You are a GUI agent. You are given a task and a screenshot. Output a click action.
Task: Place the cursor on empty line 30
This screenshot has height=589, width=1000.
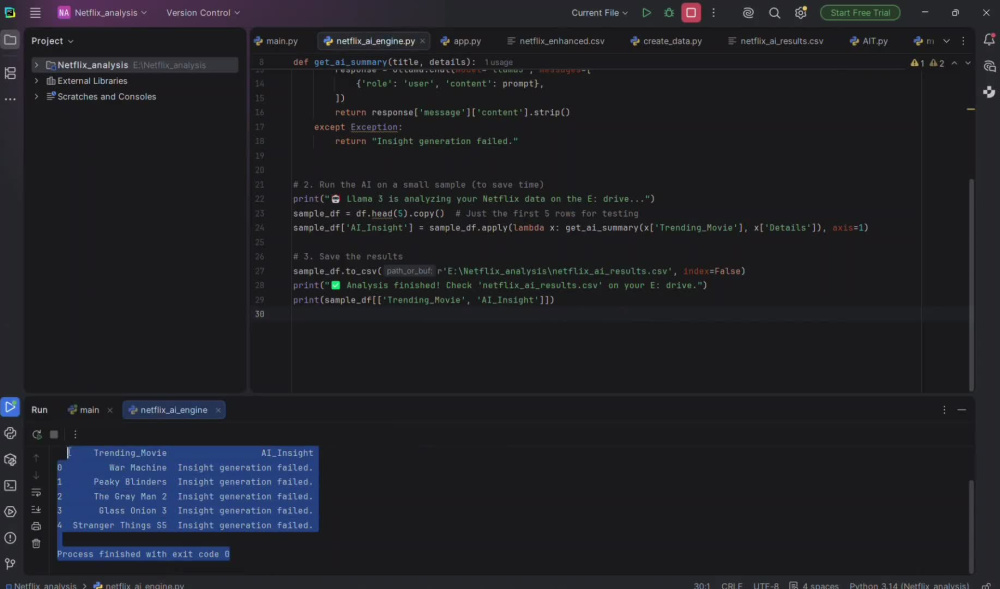click(606, 314)
